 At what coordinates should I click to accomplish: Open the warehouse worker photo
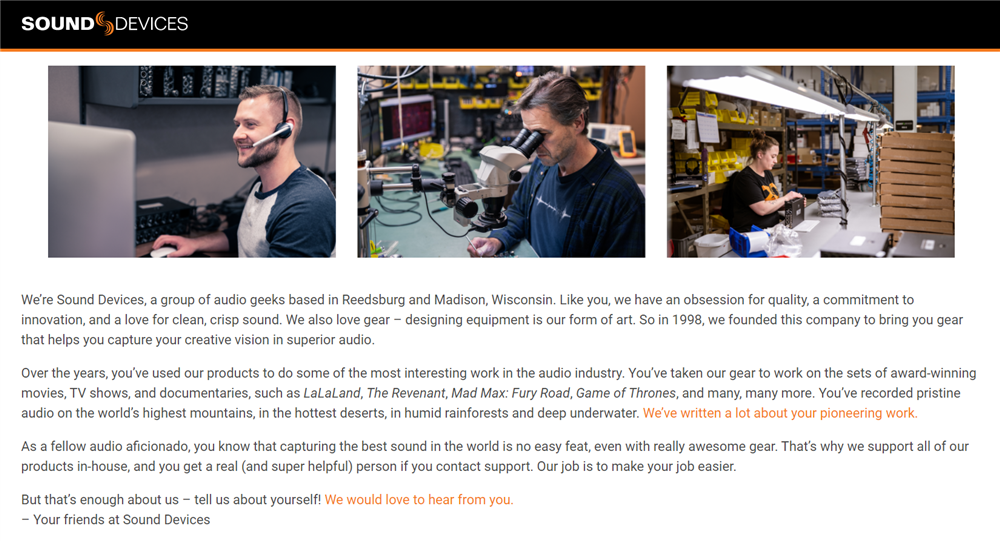[x=811, y=161]
